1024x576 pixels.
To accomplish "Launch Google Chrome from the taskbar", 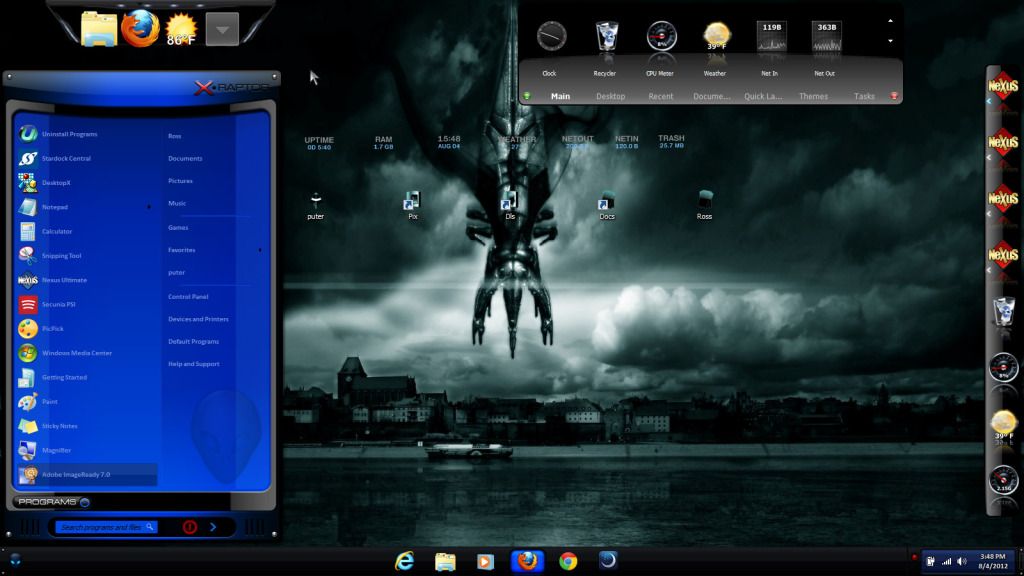I will pyautogui.click(x=568, y=561).
